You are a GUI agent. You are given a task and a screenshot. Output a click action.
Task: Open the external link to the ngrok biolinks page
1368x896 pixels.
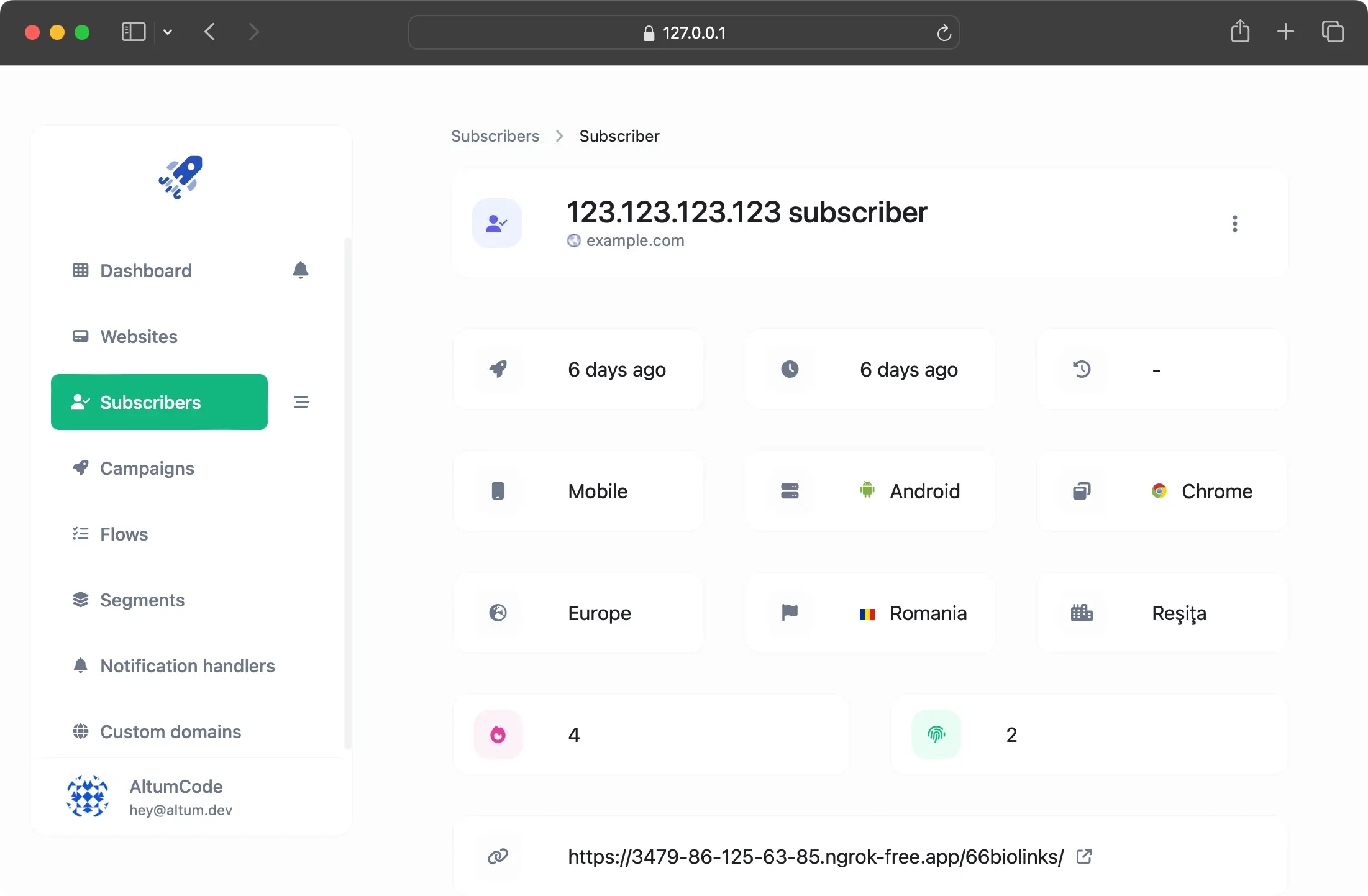click(x=1083, y=856)
